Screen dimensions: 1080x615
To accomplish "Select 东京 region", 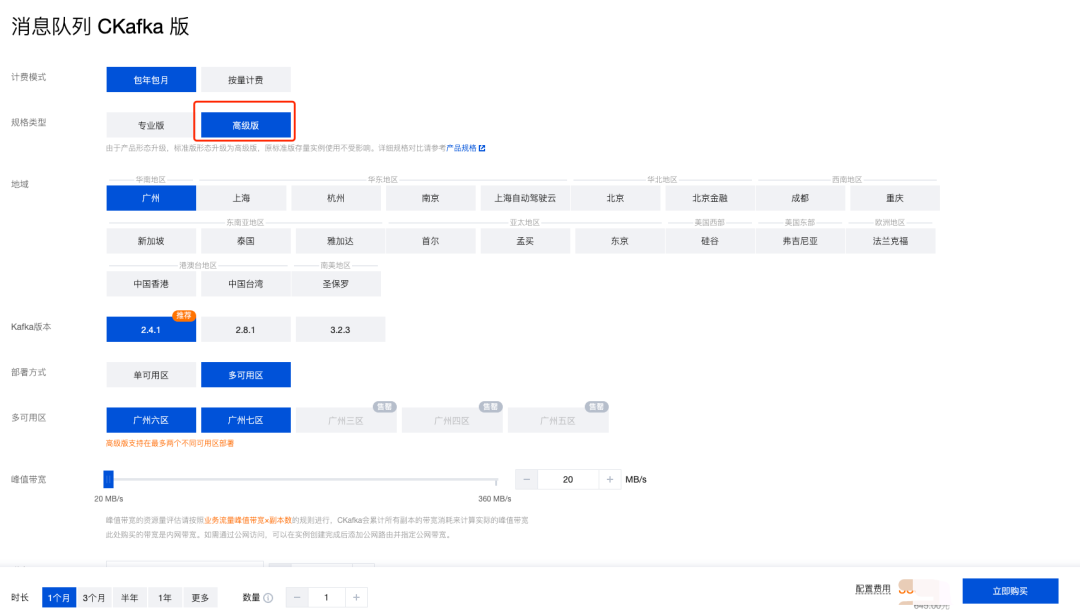I will (x=619, y=241).
